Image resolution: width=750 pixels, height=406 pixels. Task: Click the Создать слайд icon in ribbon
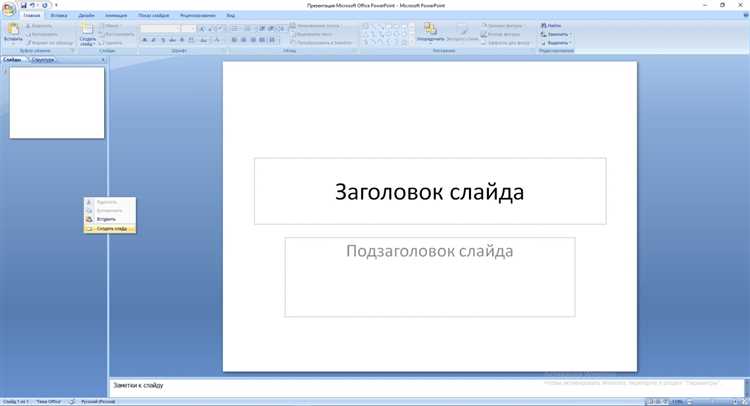[88, 29]
